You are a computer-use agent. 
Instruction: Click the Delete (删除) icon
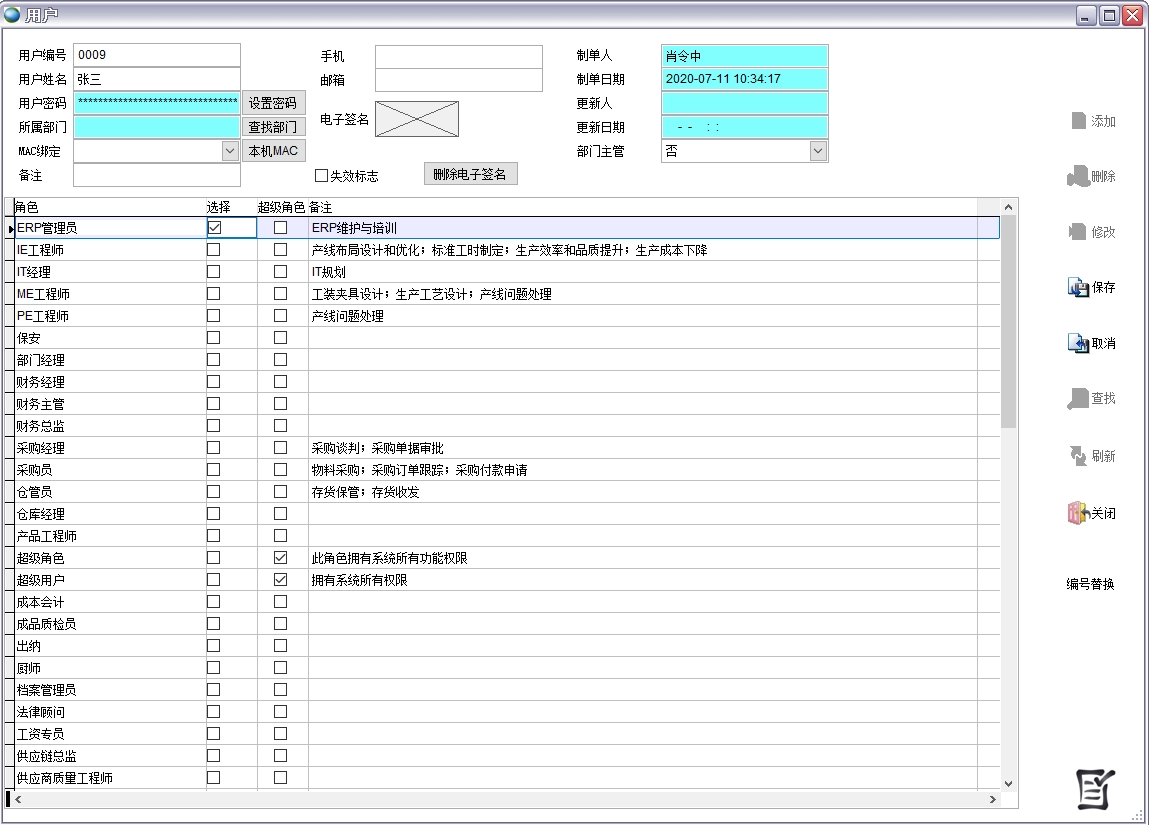[x=1077, y=177]
